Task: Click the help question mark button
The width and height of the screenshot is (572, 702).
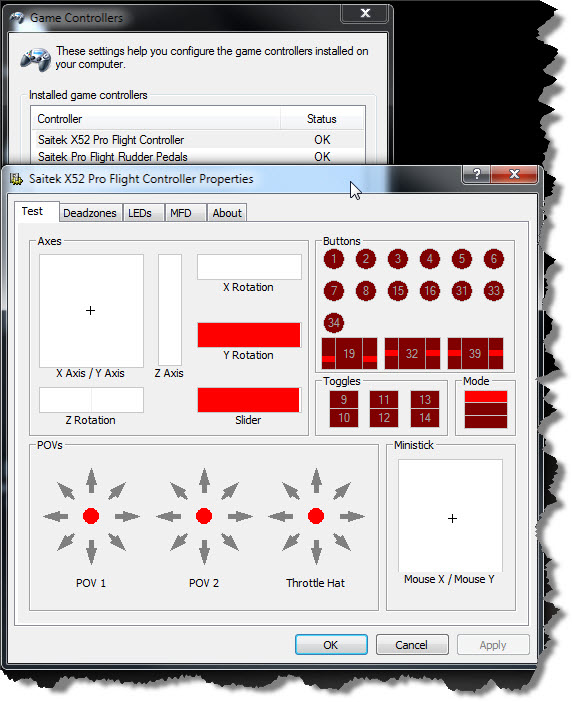Action: click(x=477, y=174)
